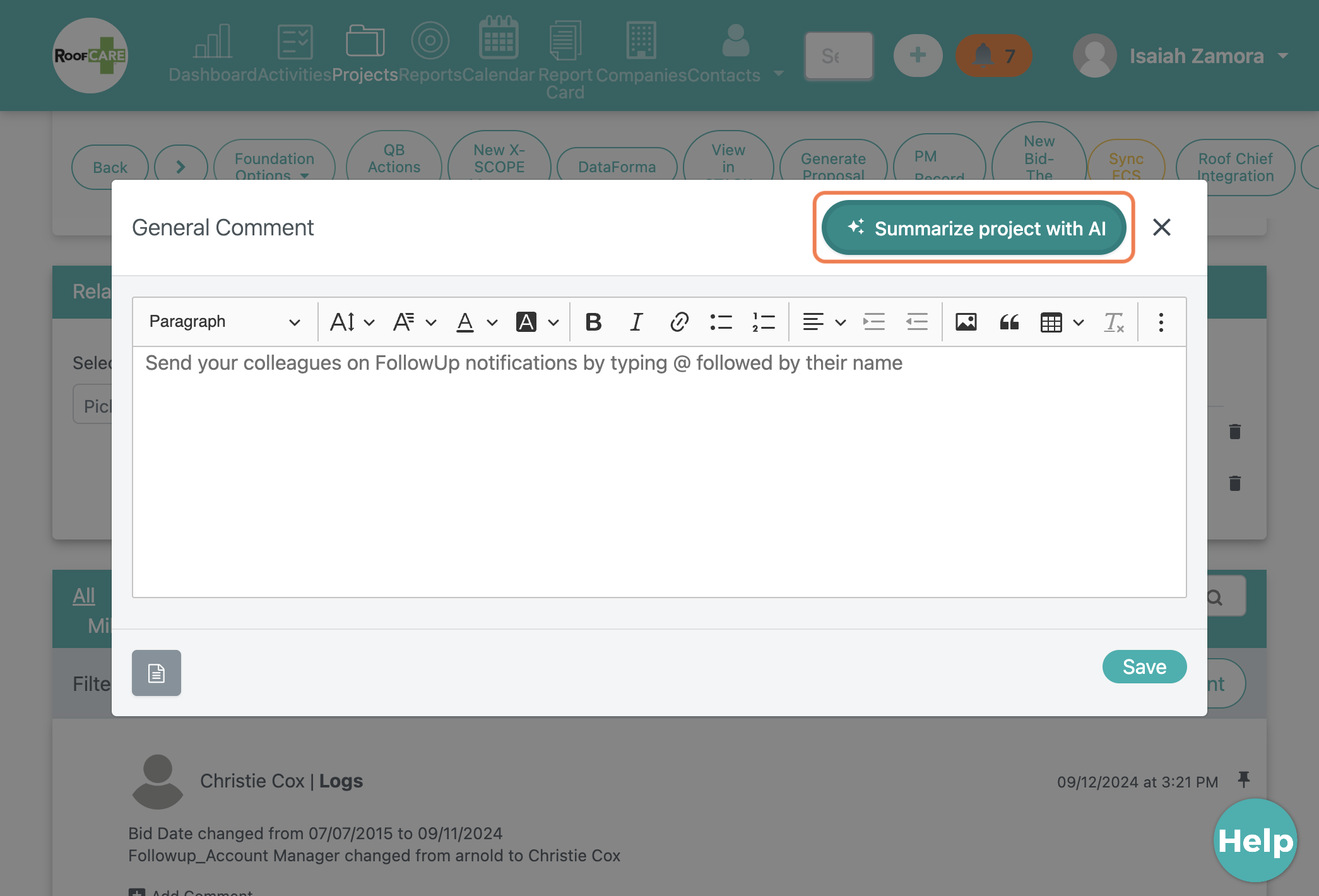Open the template document icon button
Image resolution: width=1319 pixels, height=896 pixels.
tap(157, 673)
